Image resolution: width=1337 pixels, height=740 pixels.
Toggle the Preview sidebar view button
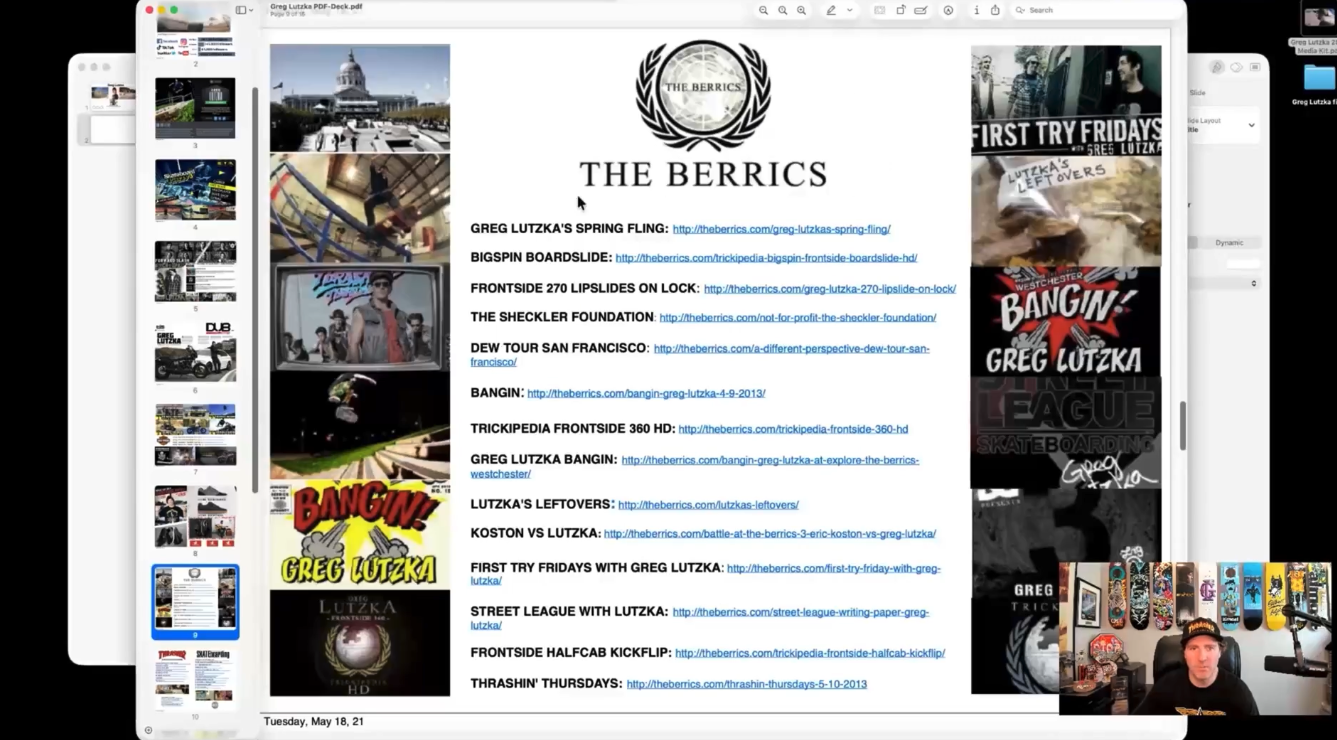click(241, 10)
